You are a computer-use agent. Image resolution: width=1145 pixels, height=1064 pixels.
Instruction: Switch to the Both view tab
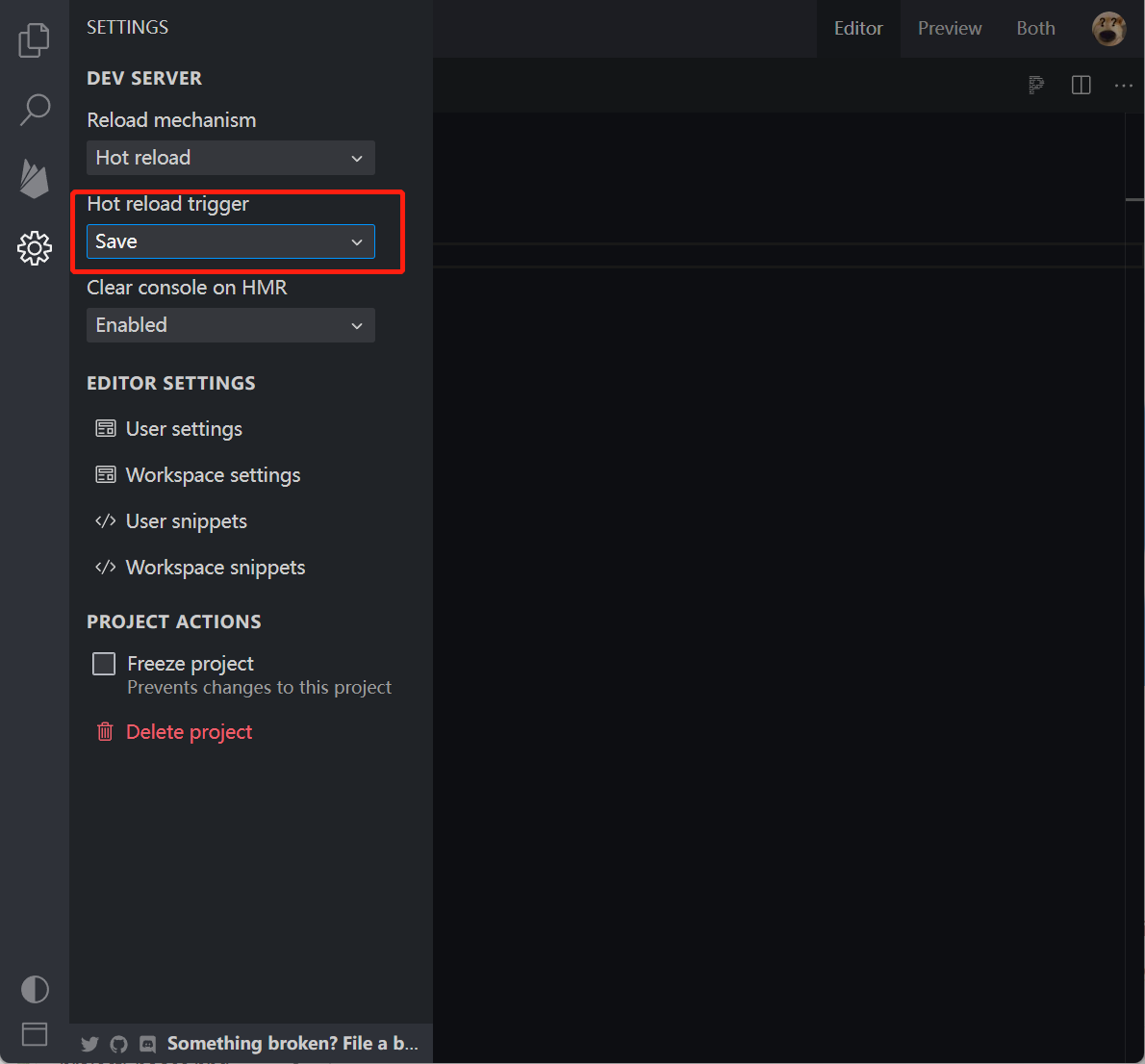(x=1035, y=29)
